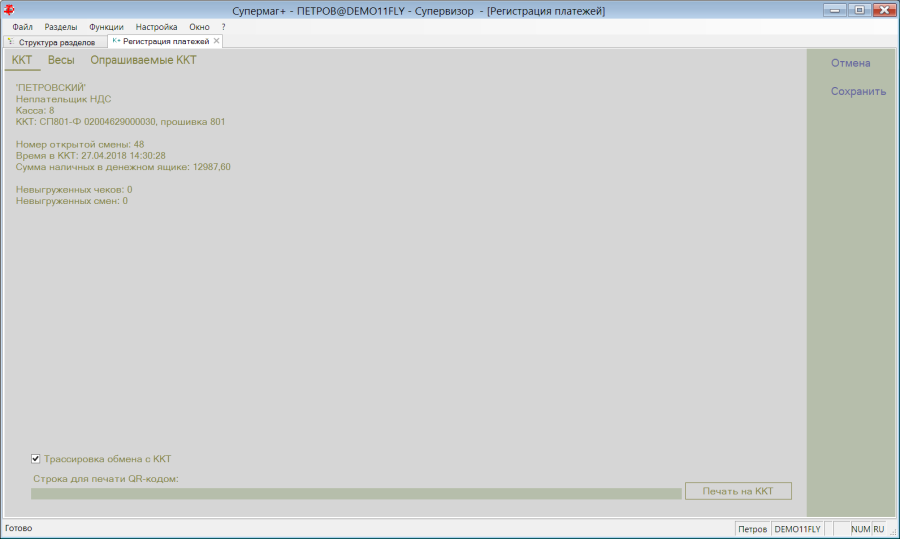Switch to the Структура разделов tab
The height and width of the screenshot is (539, 900).
pyautogui.click(x=55, y=42)
